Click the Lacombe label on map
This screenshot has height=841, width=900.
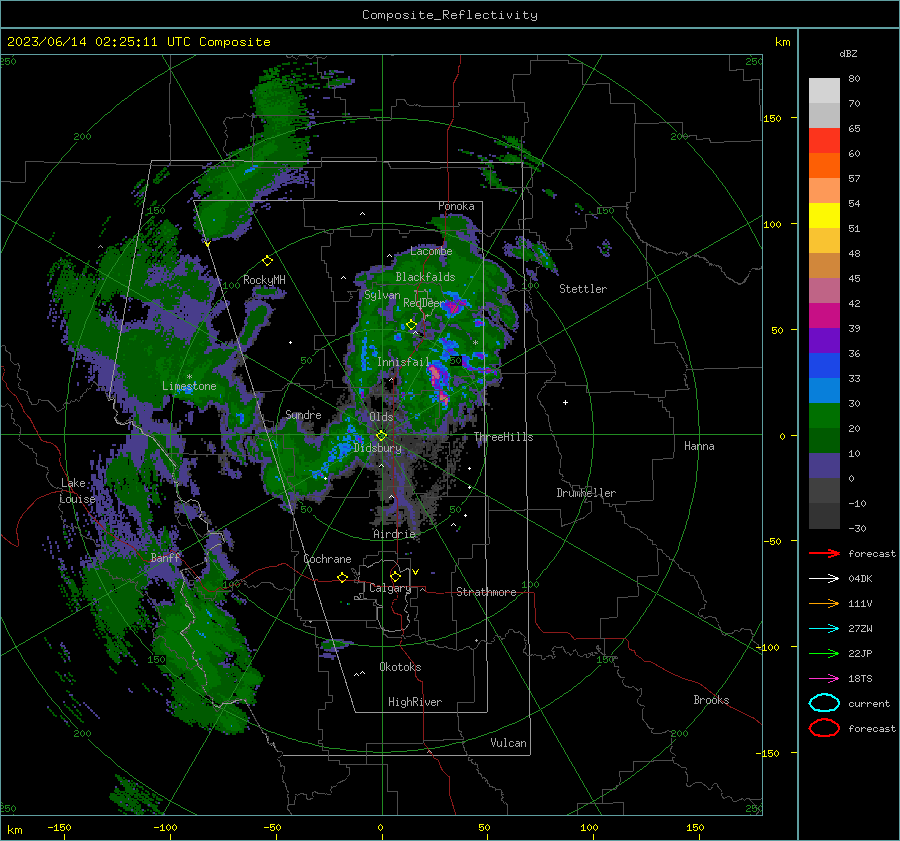(431, 251)
